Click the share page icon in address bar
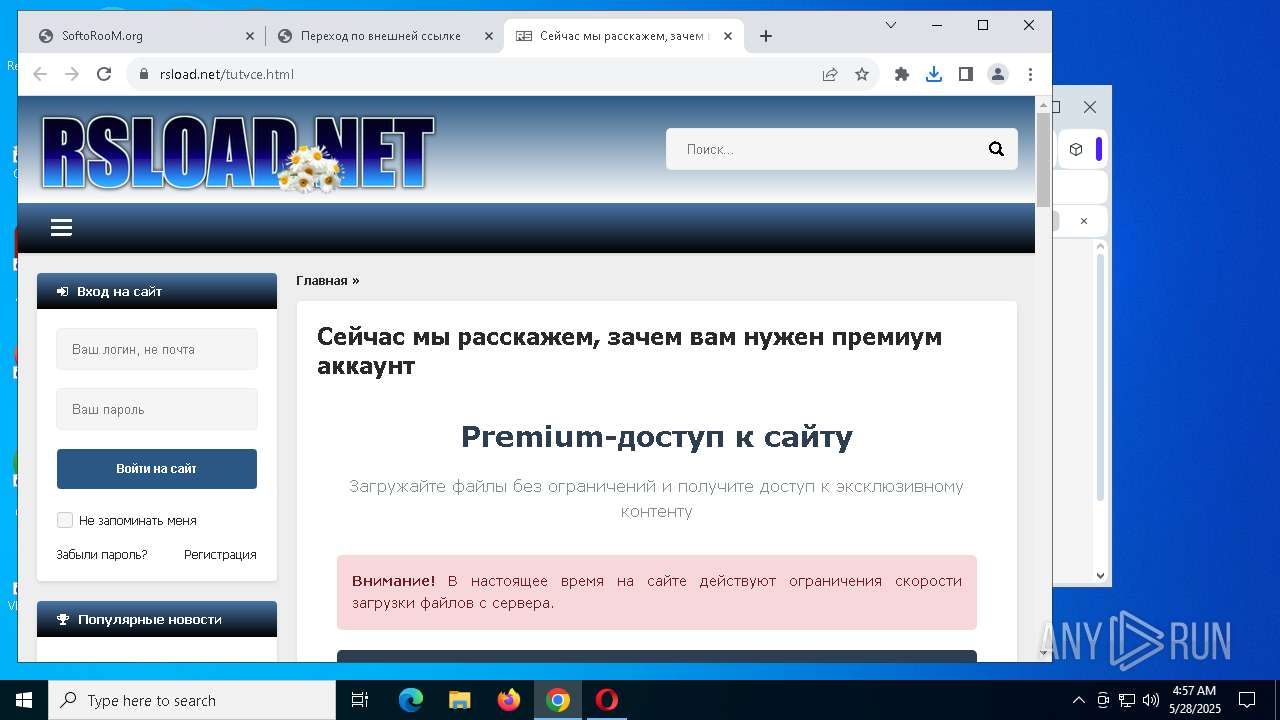Image resolution: width=1280 pixels, height=720 pixels. [830, 74]
